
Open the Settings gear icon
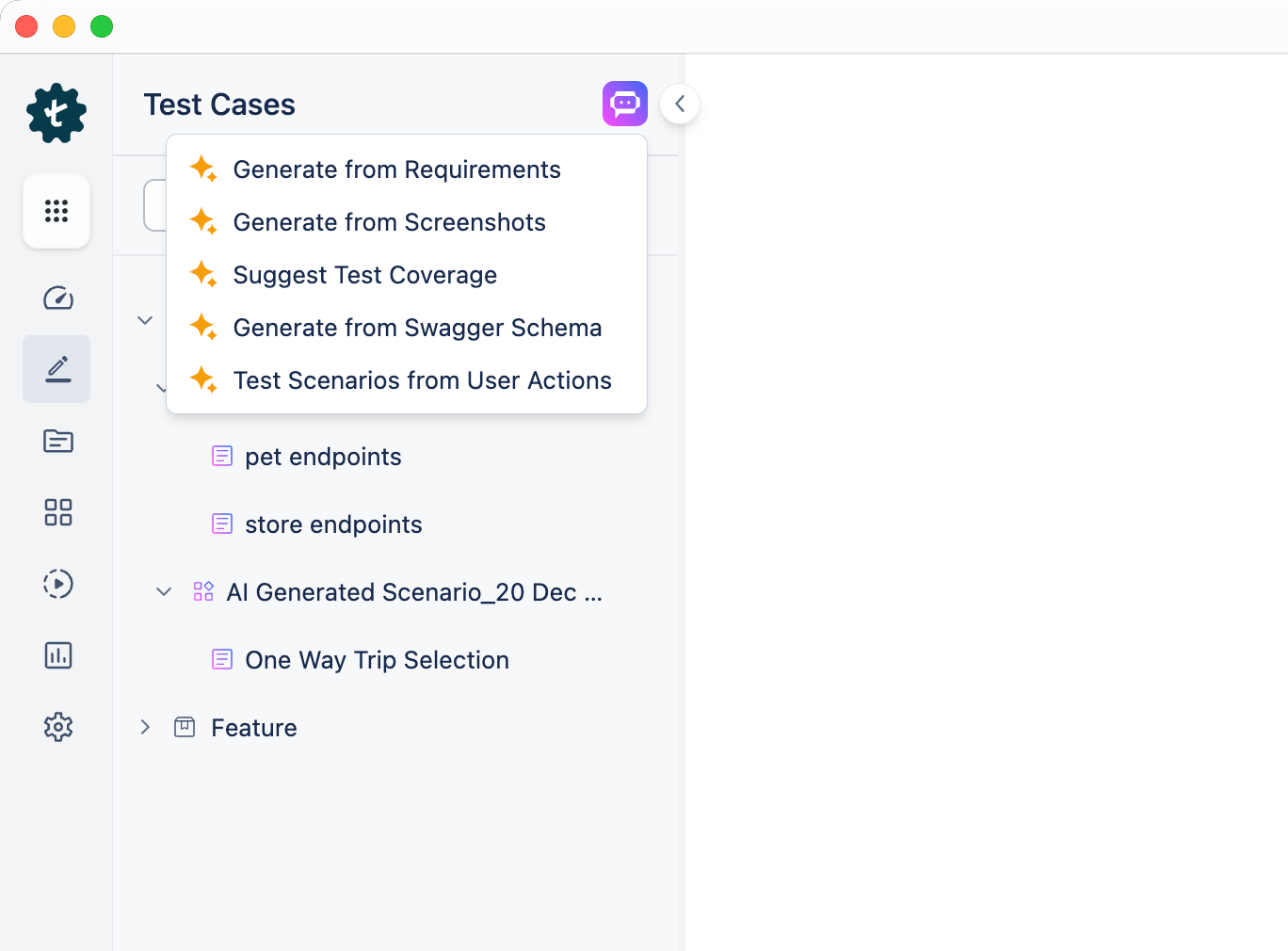[58, 727]
